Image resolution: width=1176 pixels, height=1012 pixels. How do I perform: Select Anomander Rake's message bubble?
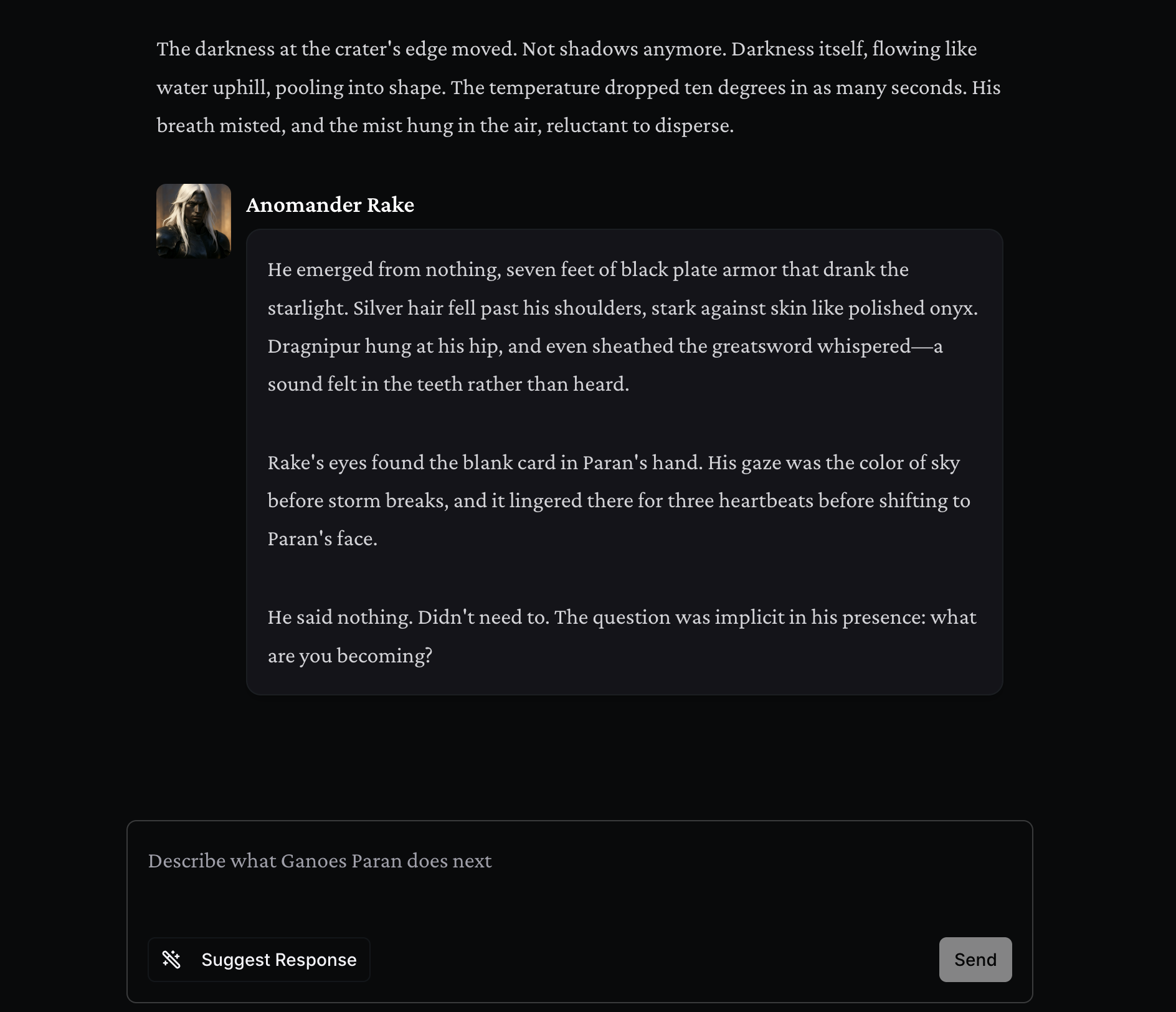[x=623, y=462]
